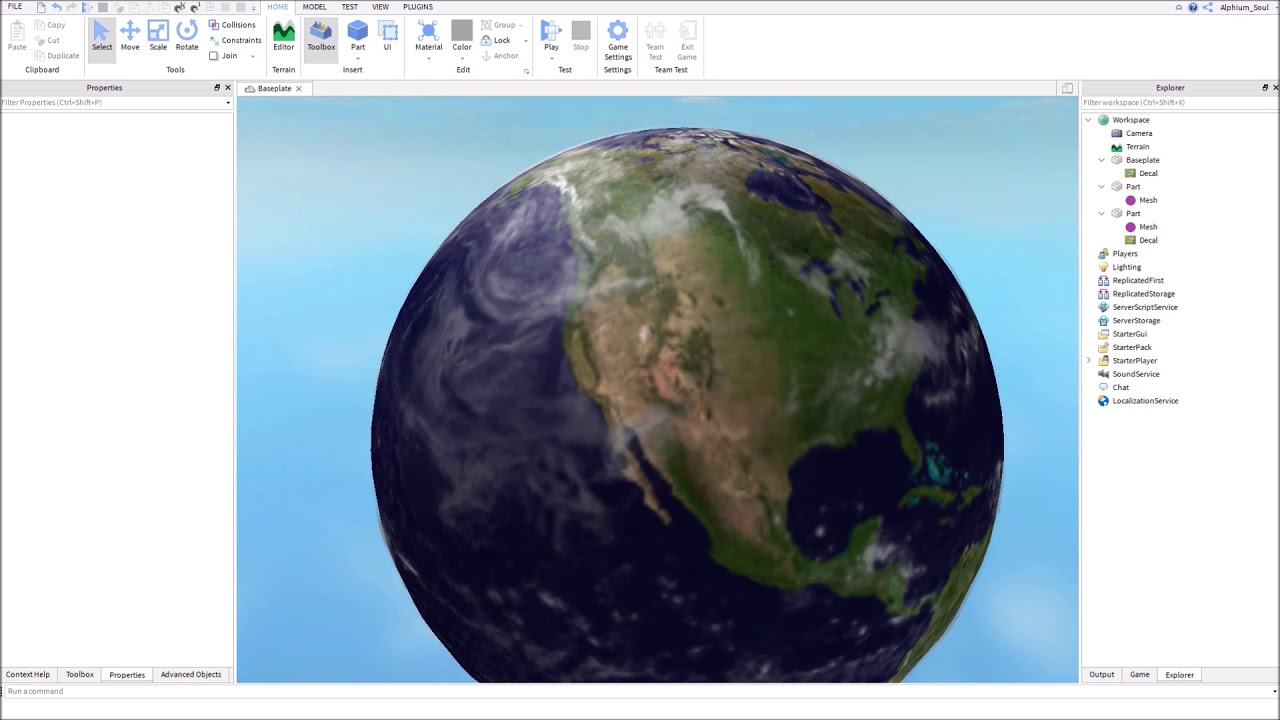Click the Color swatch in Edit group
Screen dimensions: 1280x720
[x=461, y=30]
